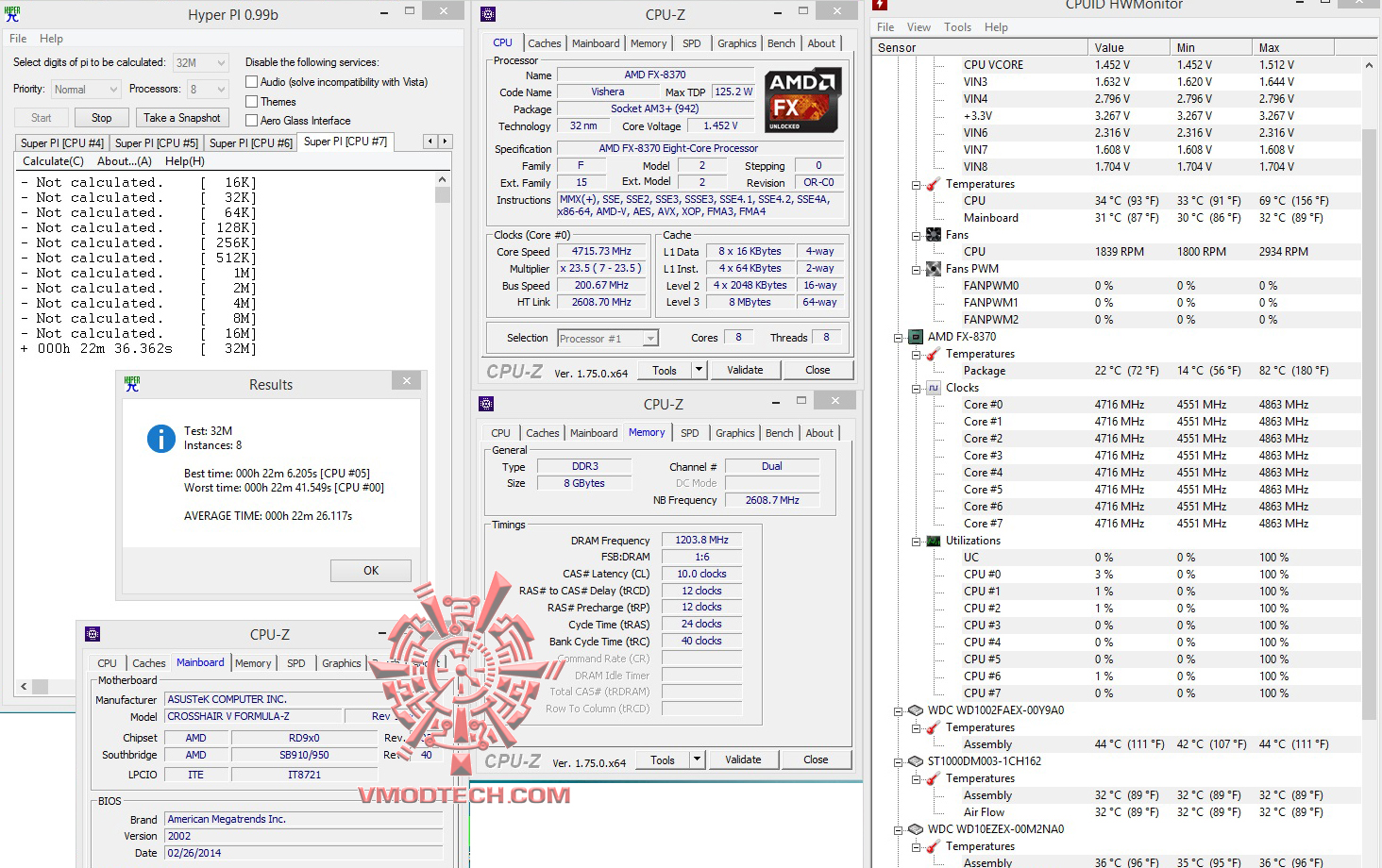Open SPD tab in Memory CPU-Z window

[690, 433]
